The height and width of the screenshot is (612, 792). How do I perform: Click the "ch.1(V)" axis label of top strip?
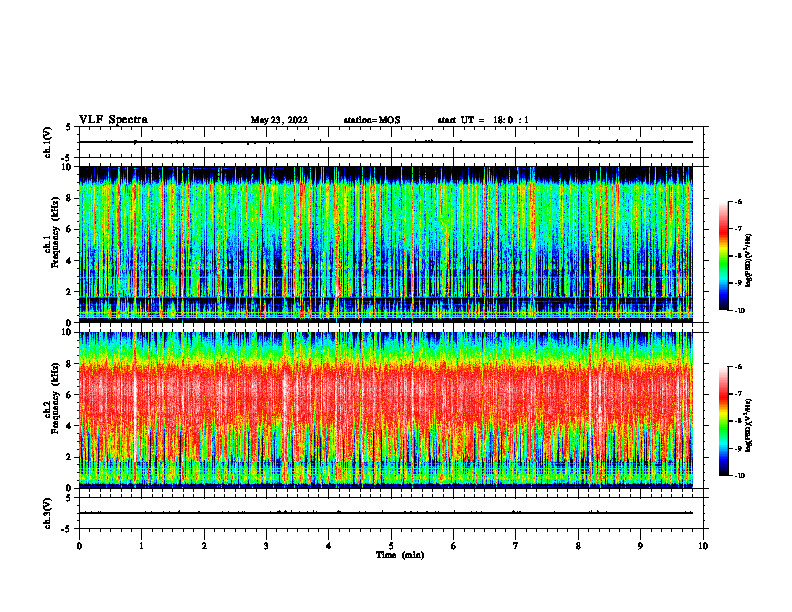click(48, 142)
